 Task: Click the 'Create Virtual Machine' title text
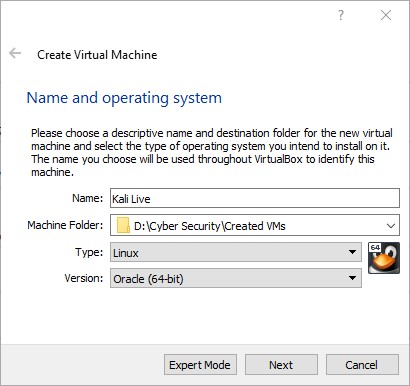97,55
